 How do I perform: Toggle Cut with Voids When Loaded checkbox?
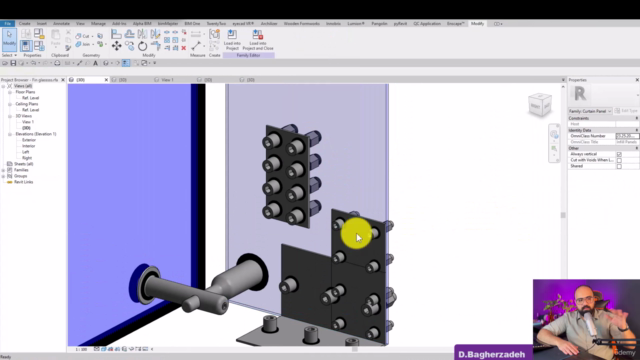619,160
